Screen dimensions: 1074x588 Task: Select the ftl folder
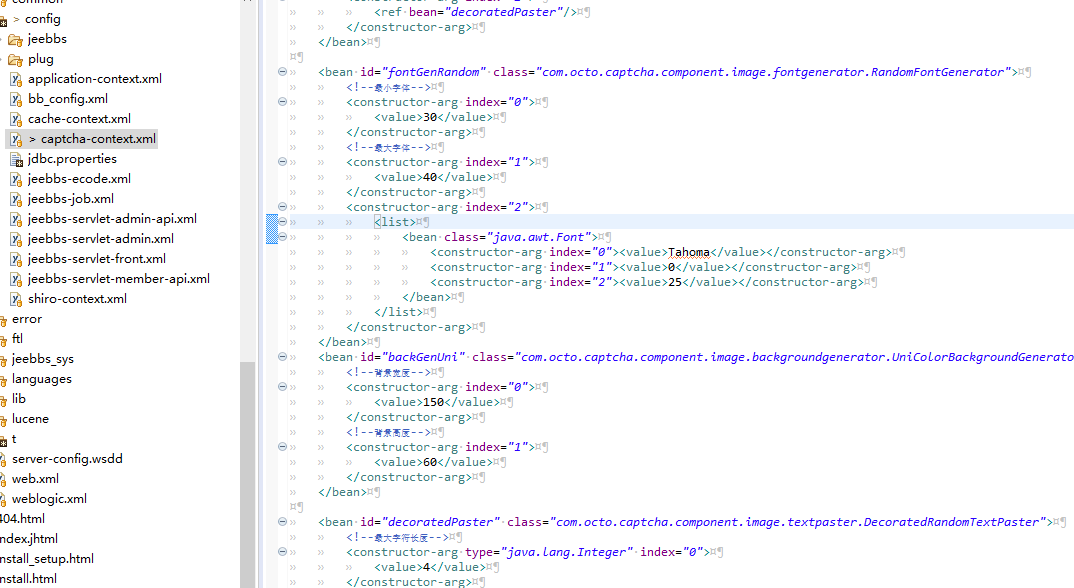17,339
